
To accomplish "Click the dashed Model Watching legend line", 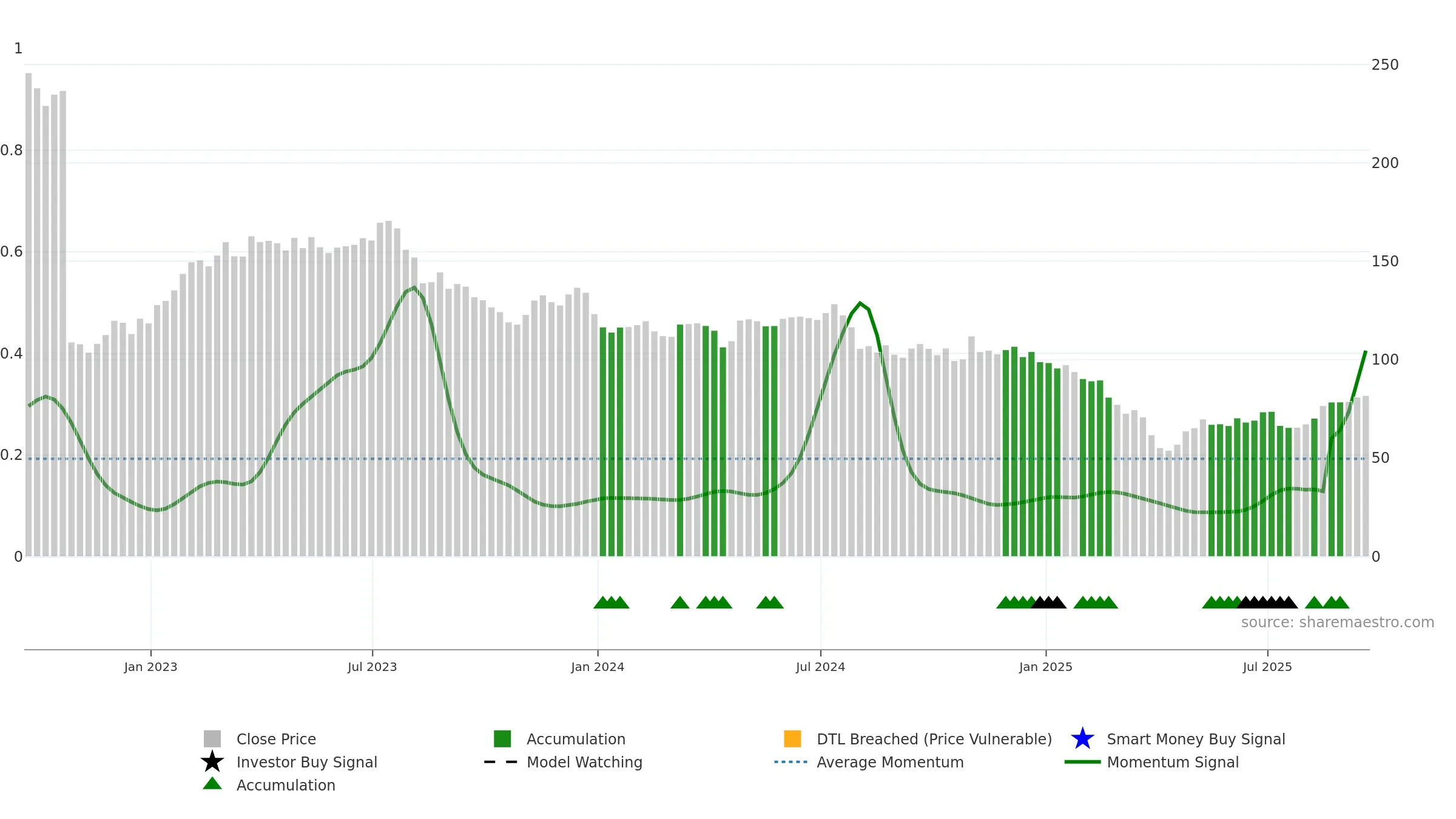I will [501, 762].
